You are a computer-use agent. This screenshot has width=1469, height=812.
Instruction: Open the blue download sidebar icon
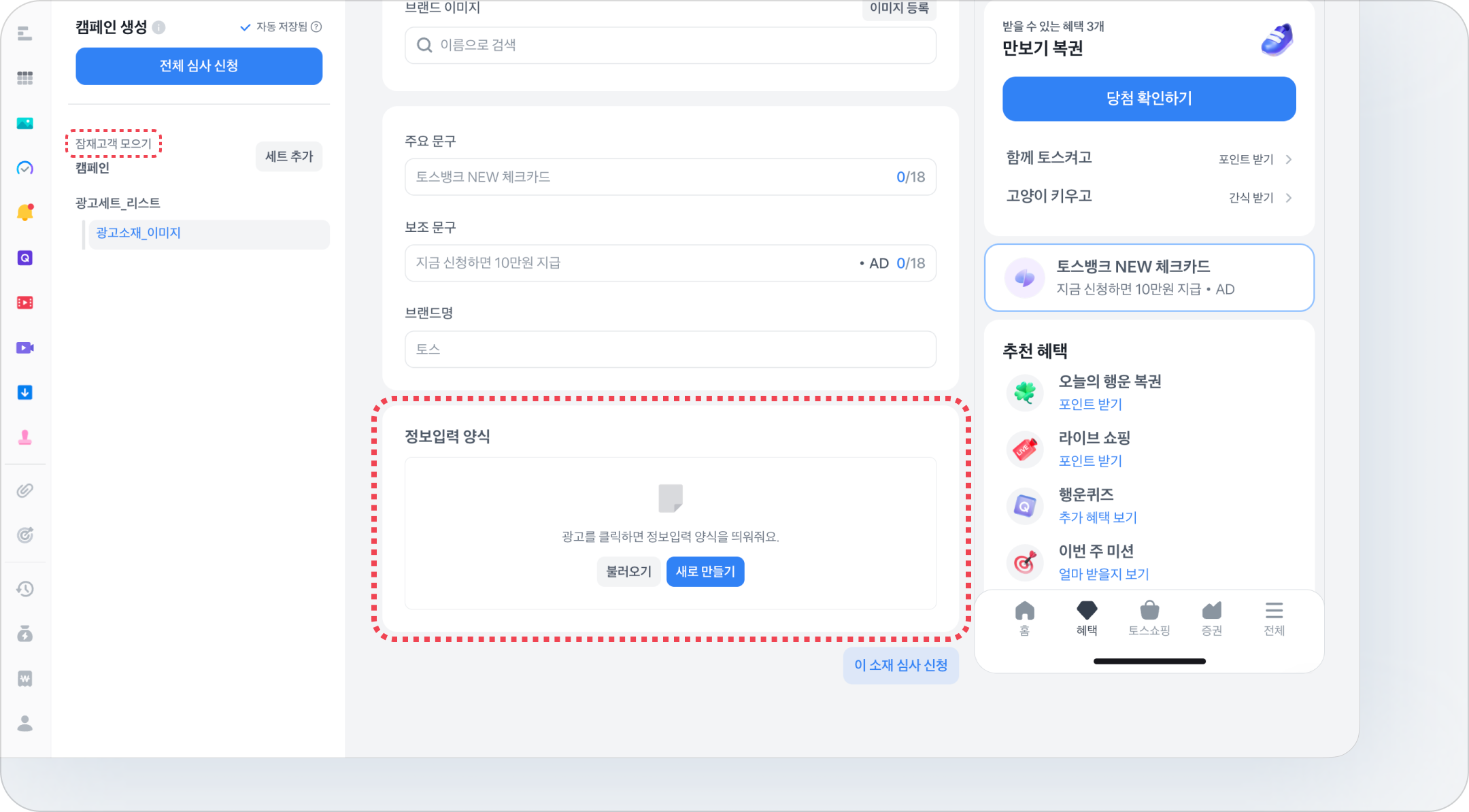tap(25, 392)
